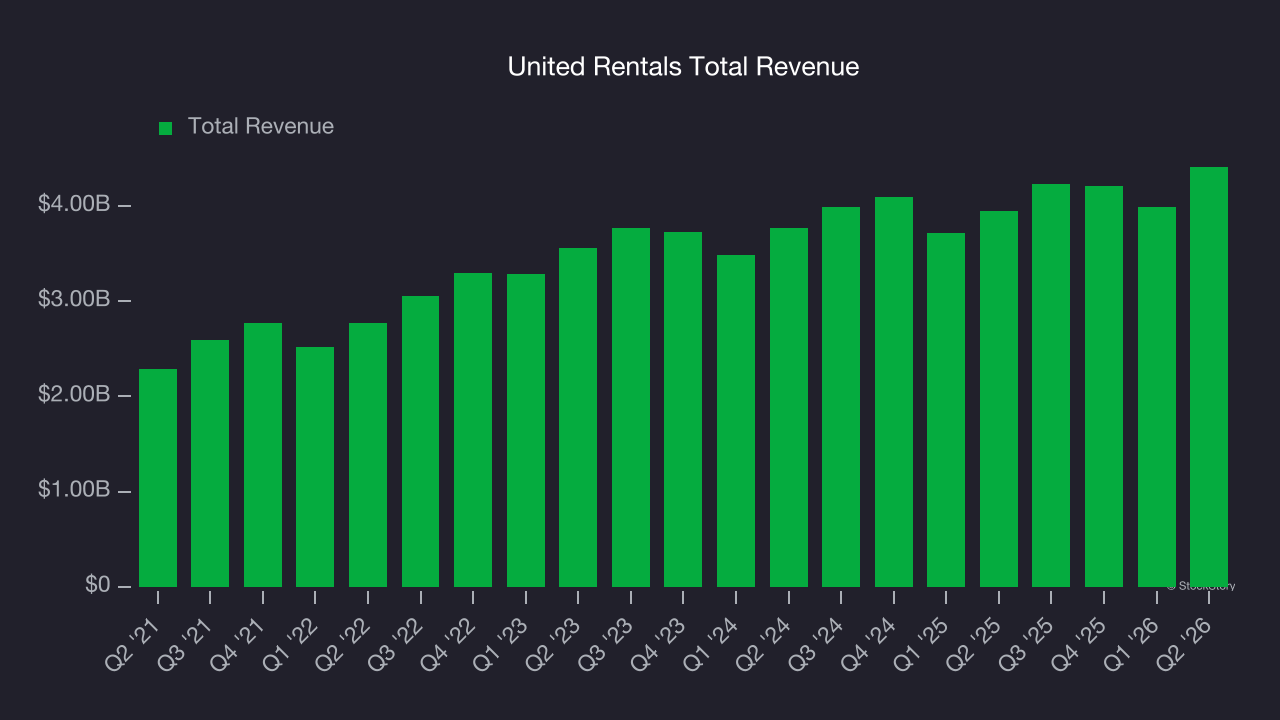Click the Q4 '21 revenue bar

tap(263, 455)
